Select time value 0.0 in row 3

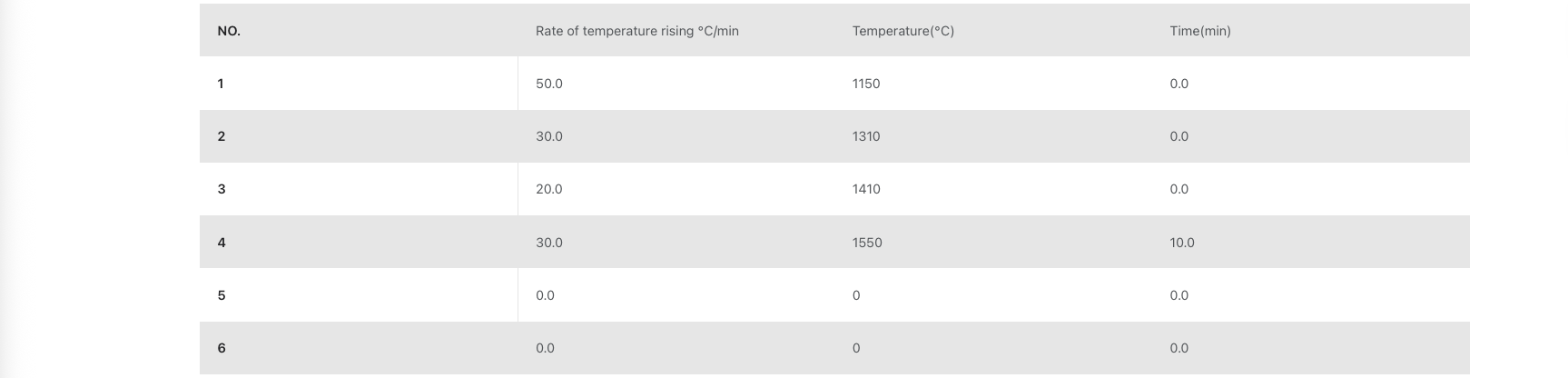pyautogui.click(x=1178, y=189)
